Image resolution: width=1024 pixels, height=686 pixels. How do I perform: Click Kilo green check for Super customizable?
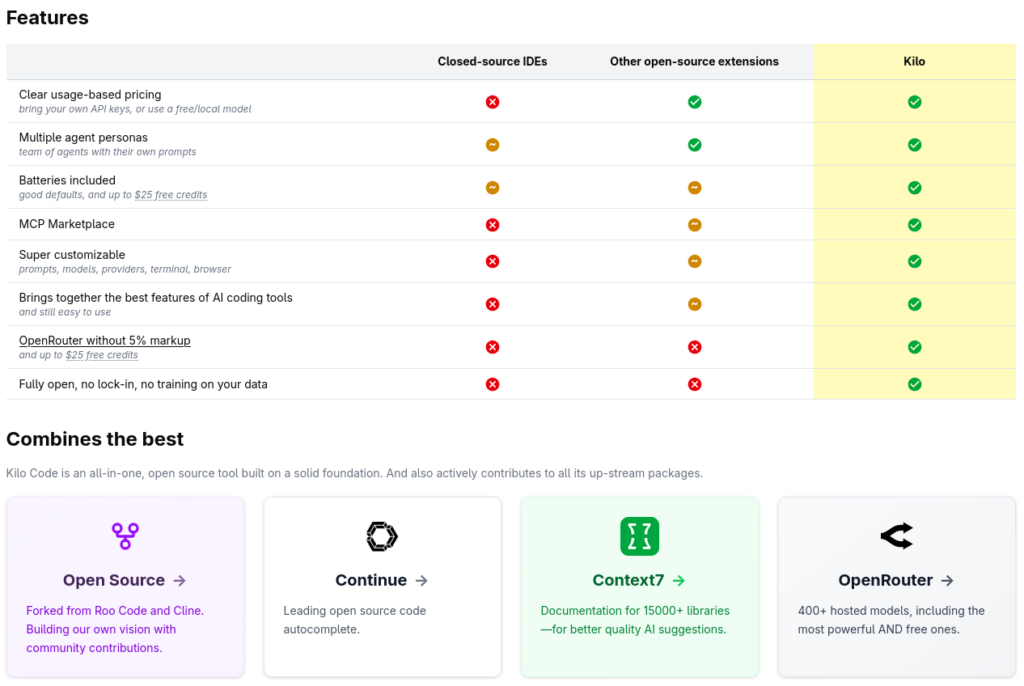click(x=914, y=261)
